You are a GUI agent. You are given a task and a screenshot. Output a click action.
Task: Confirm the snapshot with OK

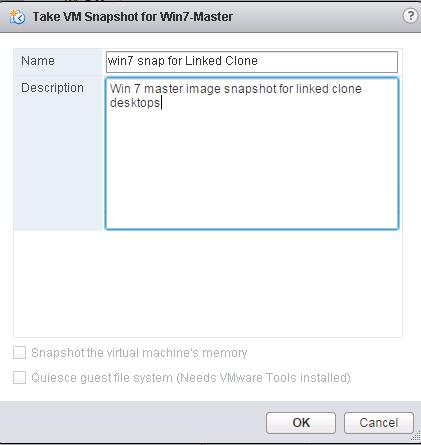[x=301, y=423]
